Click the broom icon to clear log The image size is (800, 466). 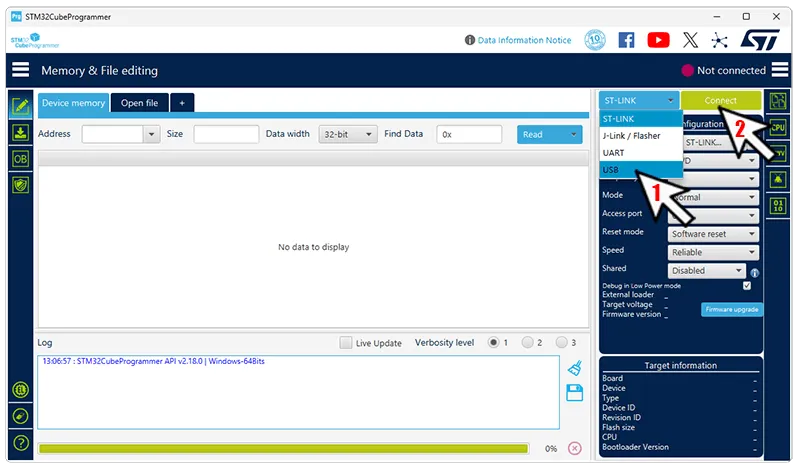tap(574, 369)
